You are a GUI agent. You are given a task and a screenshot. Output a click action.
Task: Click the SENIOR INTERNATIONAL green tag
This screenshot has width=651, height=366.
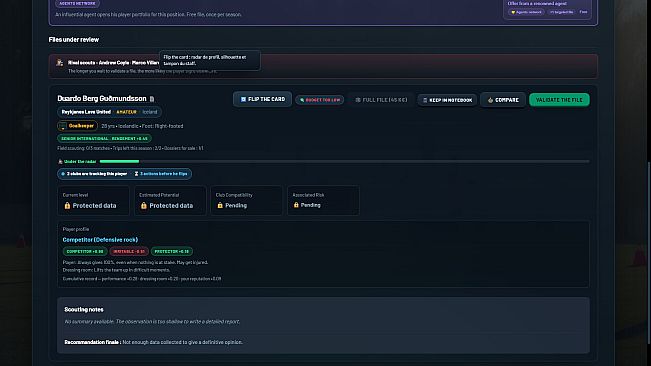pos(104,139)
